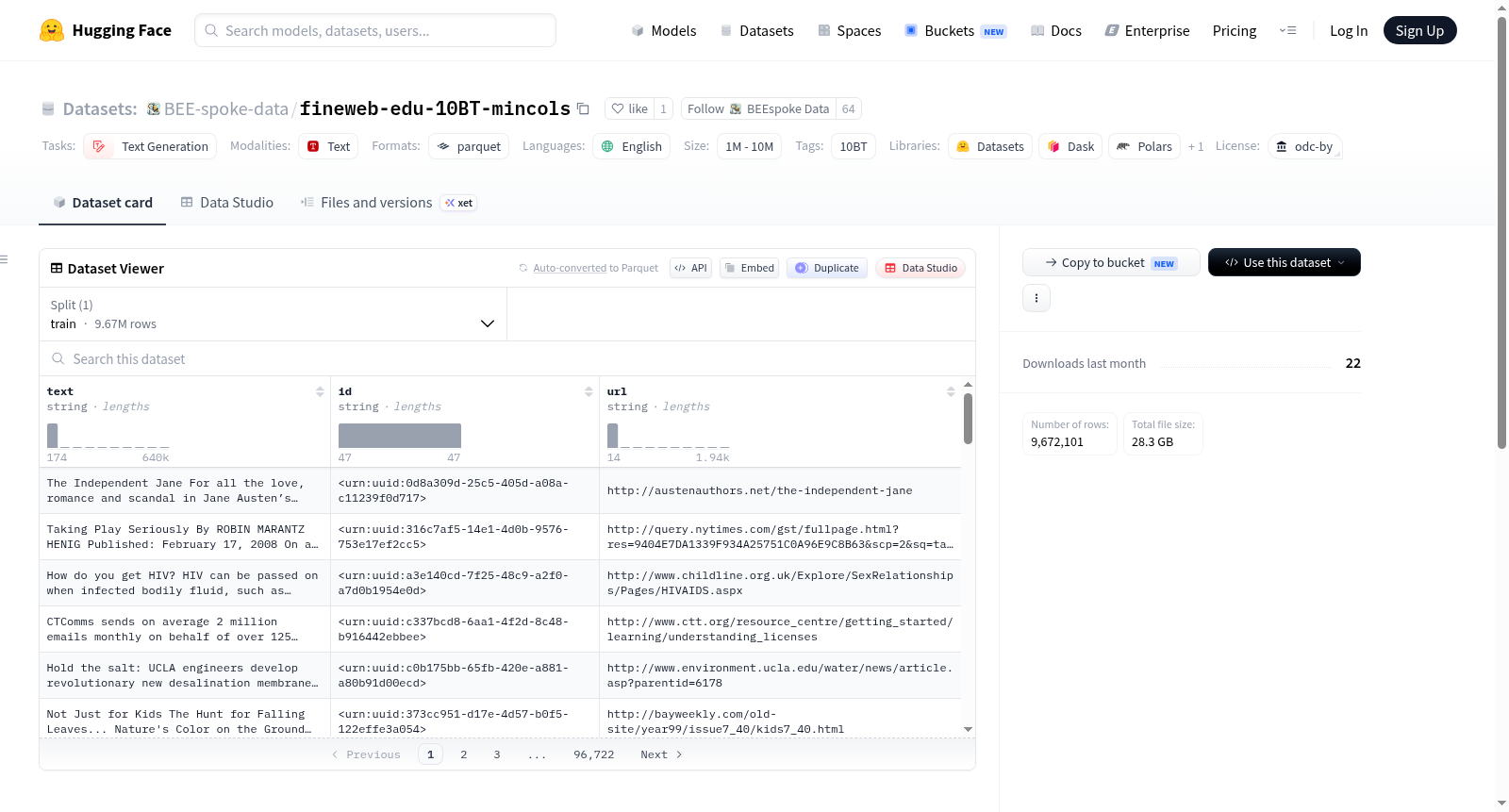Click the text column length histogram
Viewport: 1509px width, 812px height.
(x=108, y=436)
